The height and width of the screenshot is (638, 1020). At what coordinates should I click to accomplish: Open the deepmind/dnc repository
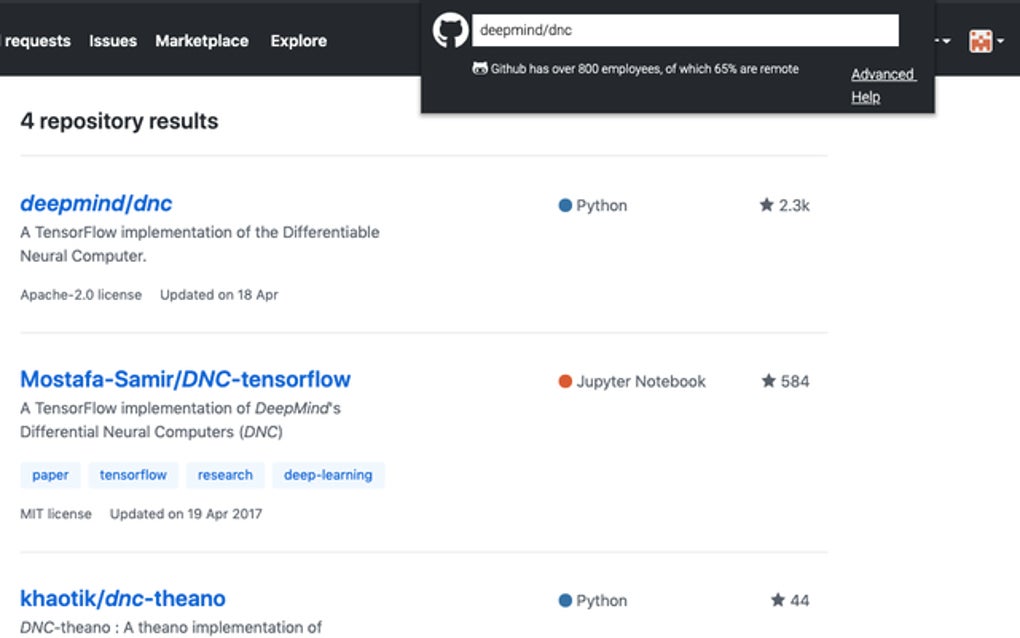[95, 203]
